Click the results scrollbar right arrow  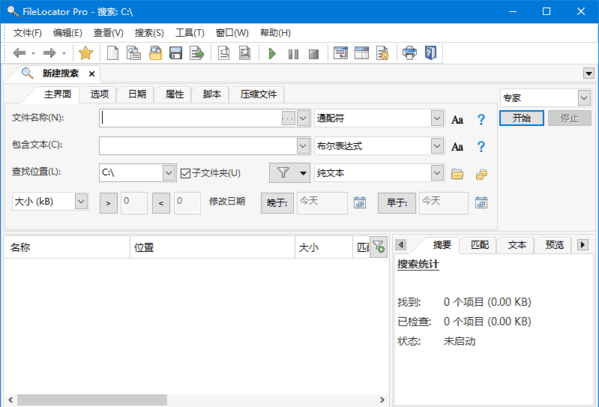pos(382,400)
